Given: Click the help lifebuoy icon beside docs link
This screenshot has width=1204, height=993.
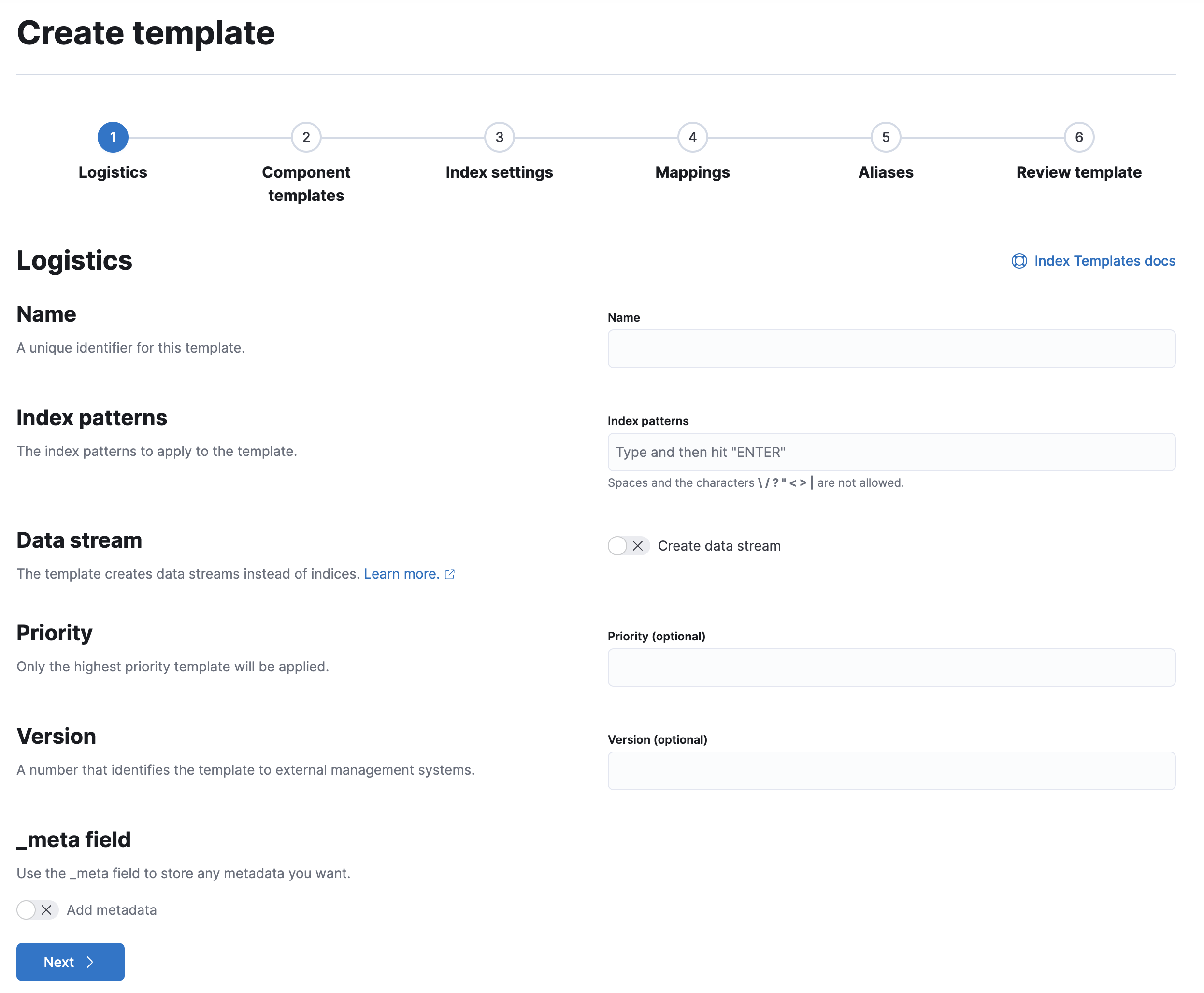Looking at the screenshot, I should click(1019, 261).
